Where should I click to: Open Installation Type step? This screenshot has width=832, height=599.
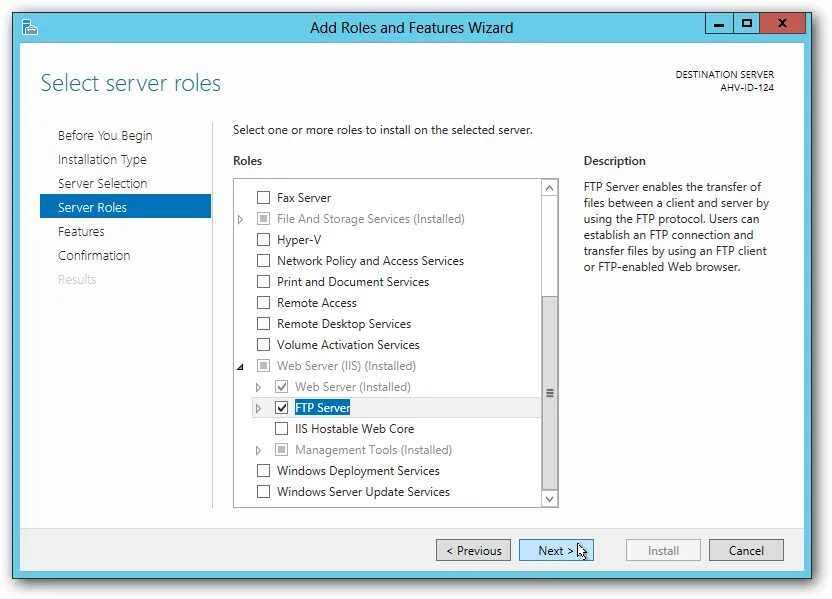tap(102, 159)
